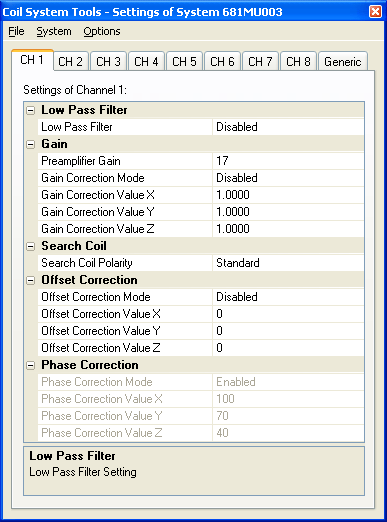The image size is (387, 522).
Task: Click the Phase Correction Z value 40
Action: click(288, 433)
